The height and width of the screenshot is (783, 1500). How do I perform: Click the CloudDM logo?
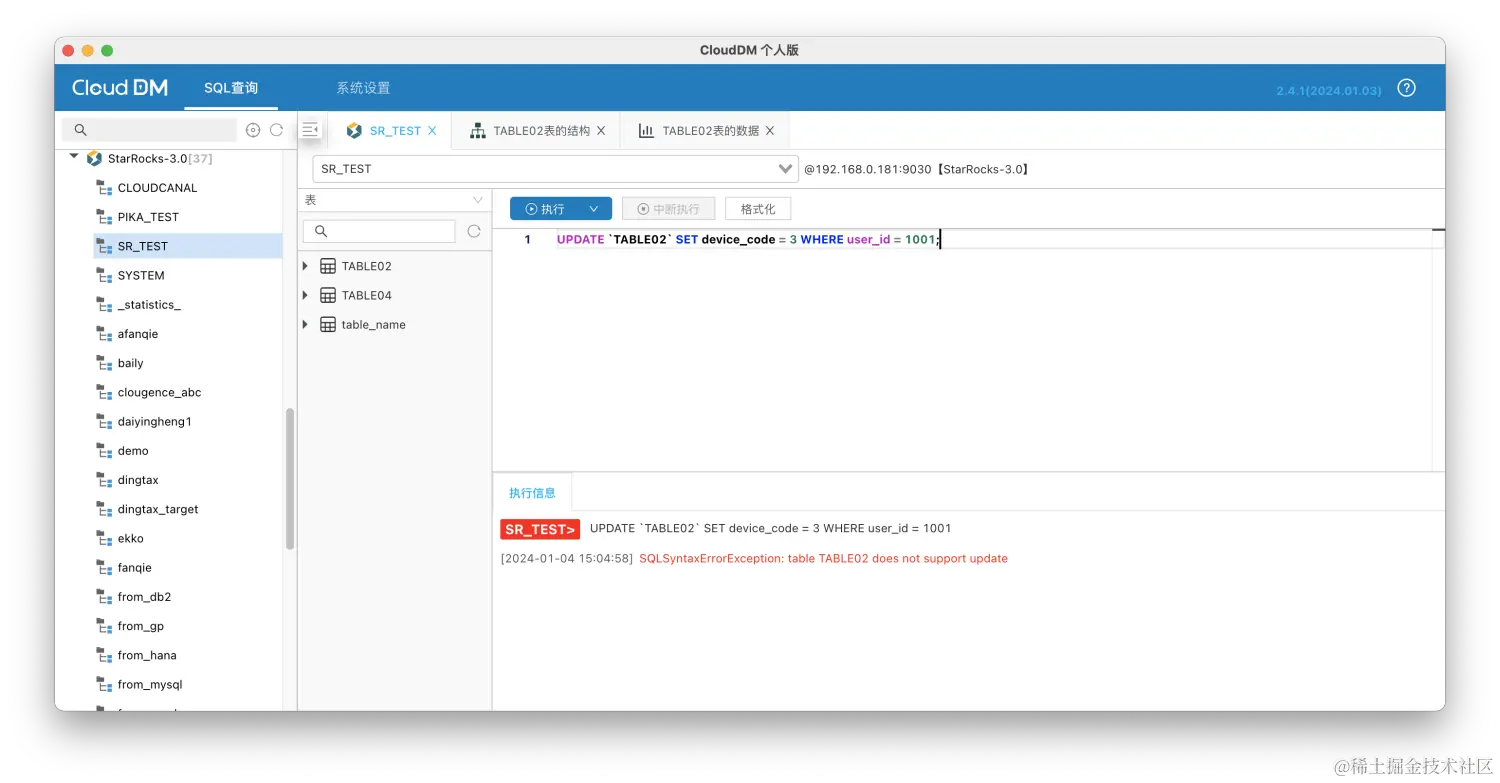point(120,88)
